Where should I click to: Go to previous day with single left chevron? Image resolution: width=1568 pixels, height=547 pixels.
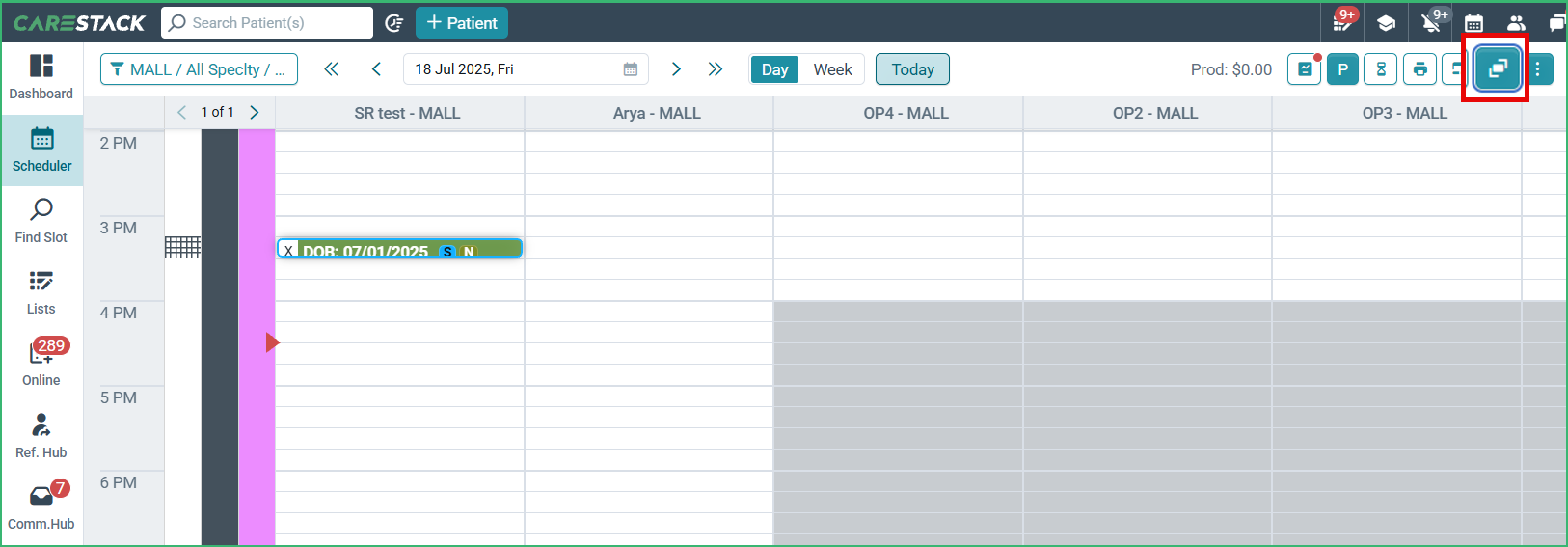pos(377,69)
